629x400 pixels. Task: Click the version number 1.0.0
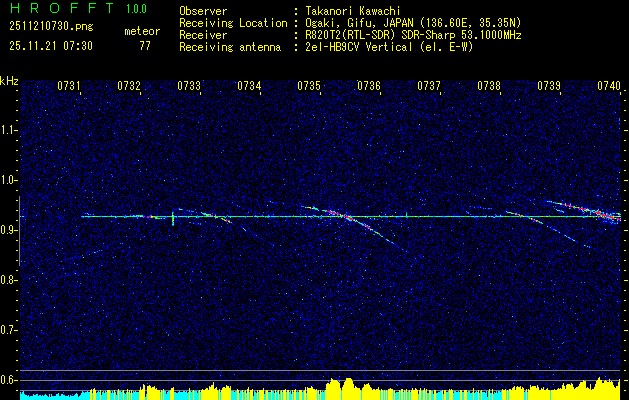pyautogui.click(x=136, y=9)
